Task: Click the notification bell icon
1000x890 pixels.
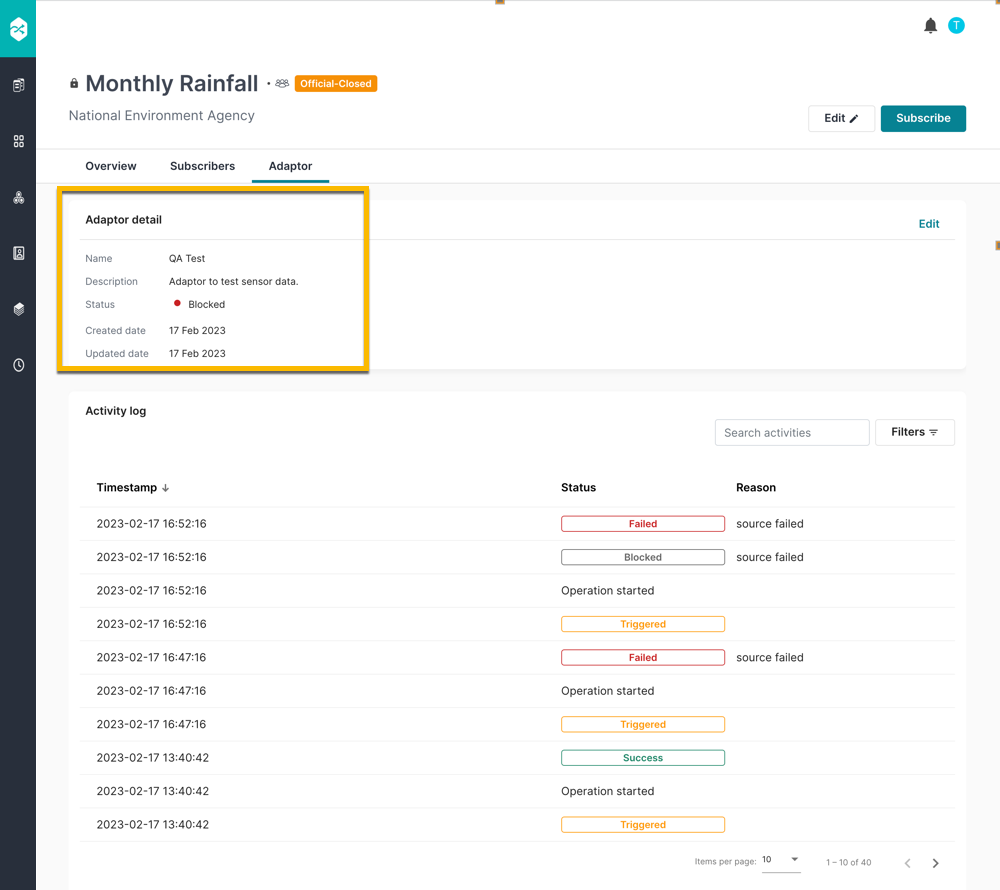Action: 929,25
